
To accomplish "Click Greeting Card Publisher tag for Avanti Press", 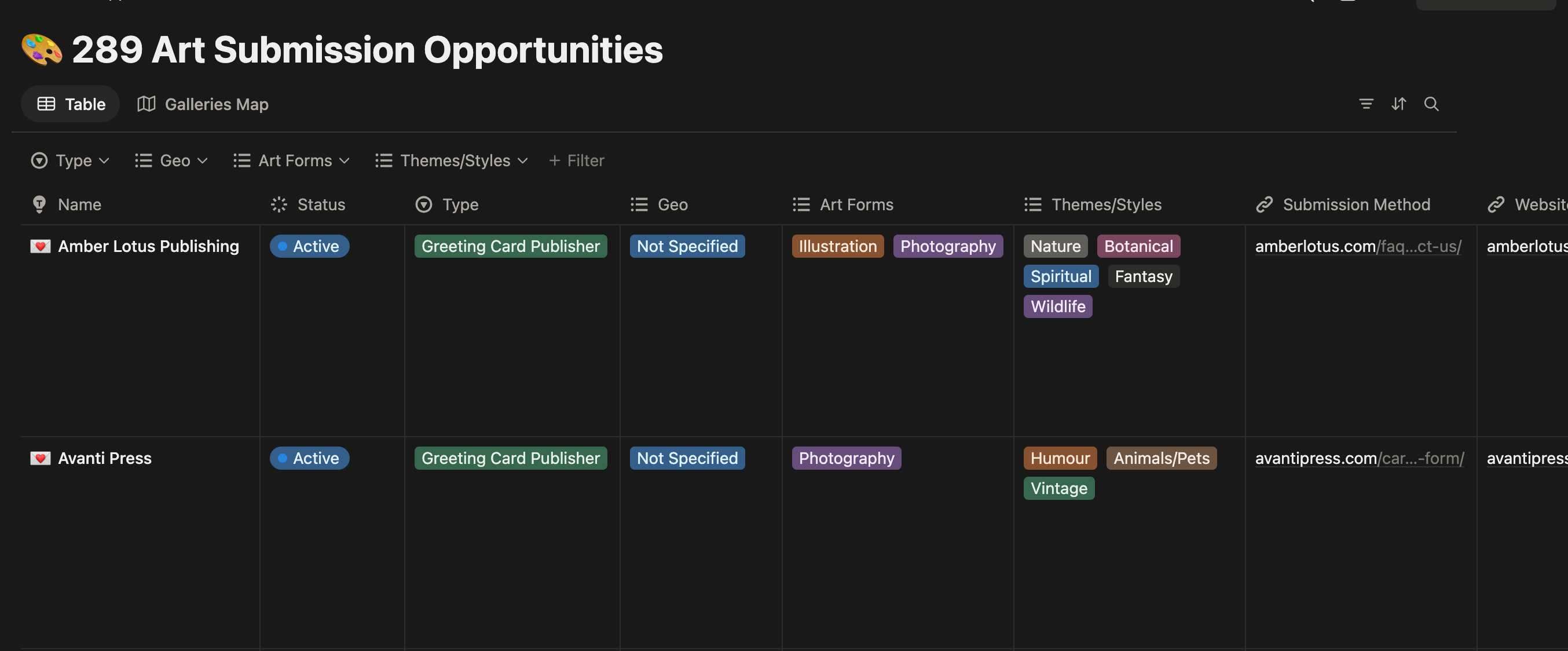I will (511, 458).
